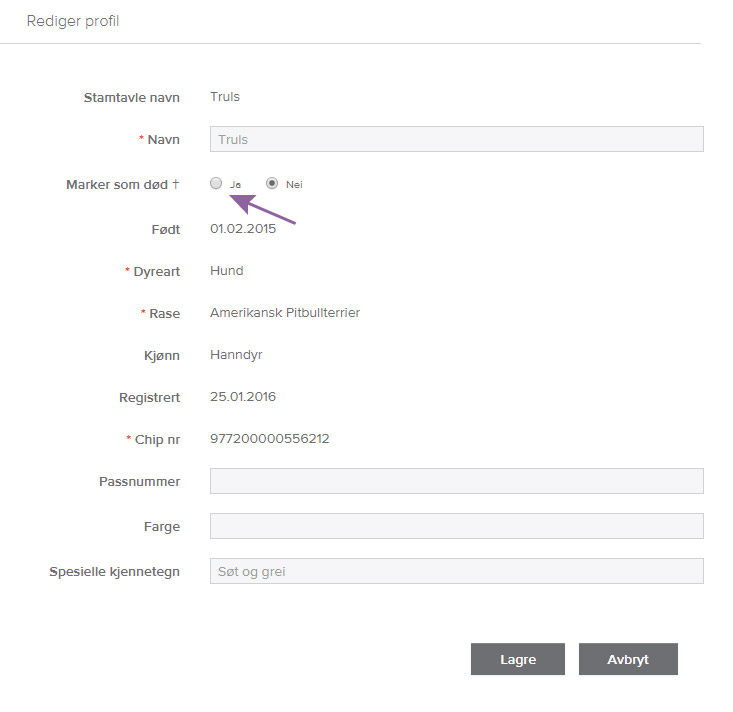Select the Ja radio button

click(x=216, y=184)
